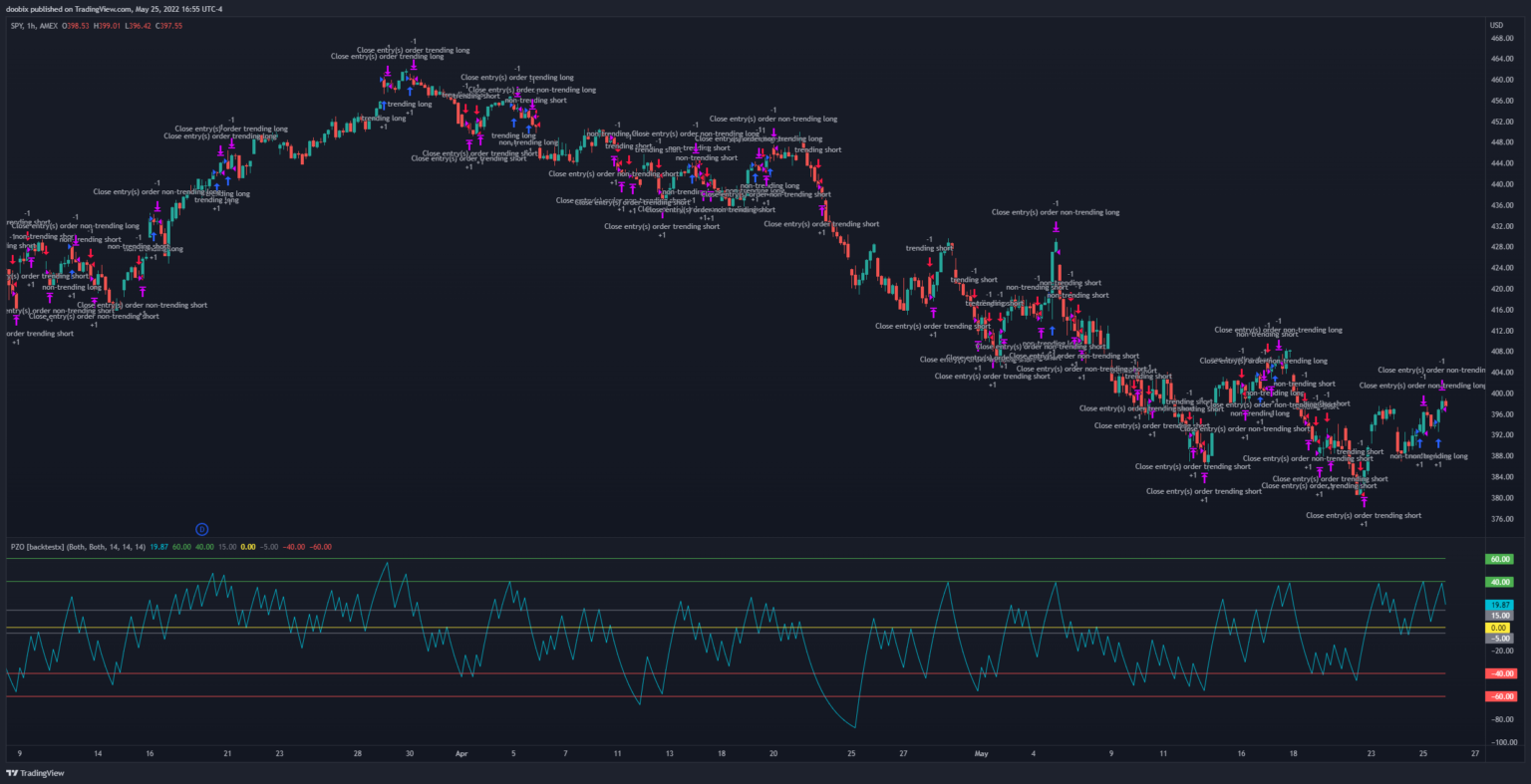This screenshot has width=1531, height=784.
Task: Click the teal 19.87 PZO value badge
Action: tap(1499, 606)
